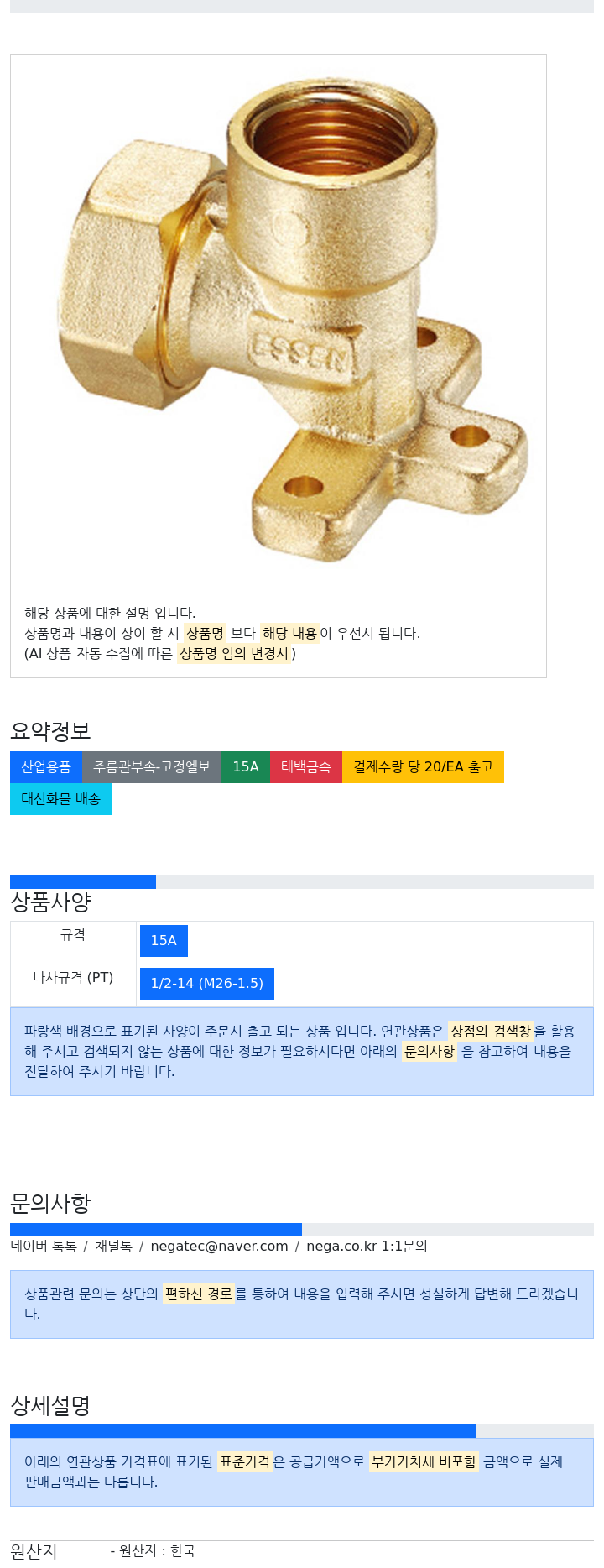Image resolution: width=604 pixels, height=1568 pixels.
Task: Click the highlighted 상품명 임의 변경시 text
Action: [234, 653]
